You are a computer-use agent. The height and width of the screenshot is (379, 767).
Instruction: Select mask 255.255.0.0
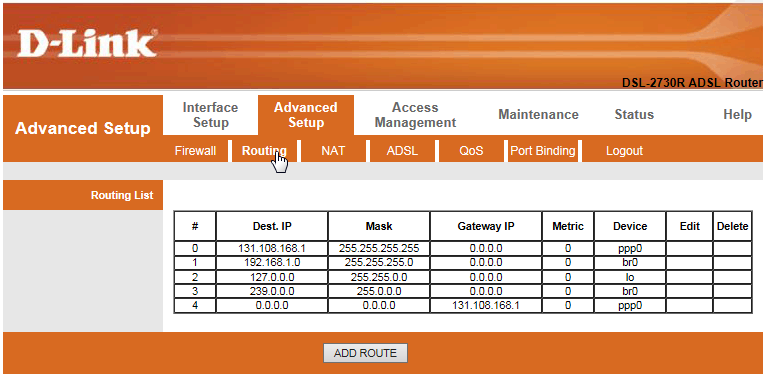click(379, 277)
